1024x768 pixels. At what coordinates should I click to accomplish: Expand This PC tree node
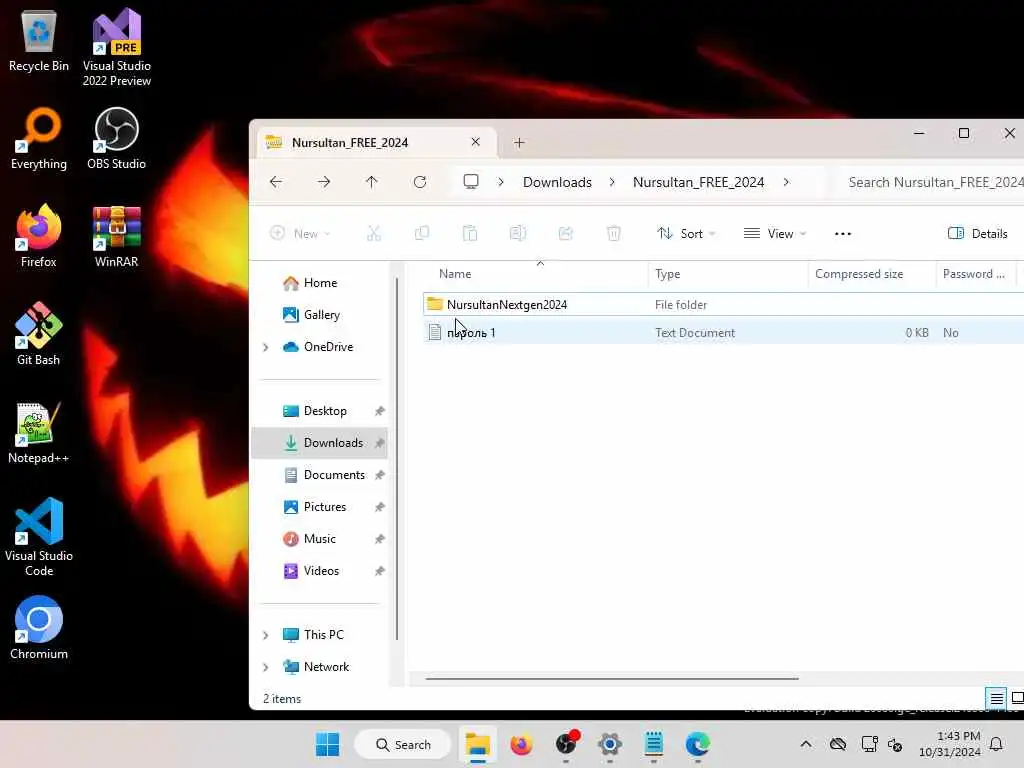coord(266,635)
